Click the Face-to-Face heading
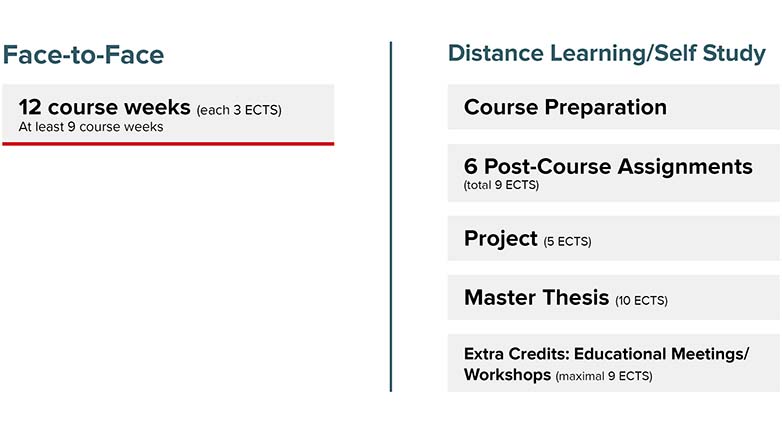Viewport: 782px width, 437px height. pos(83,54)
